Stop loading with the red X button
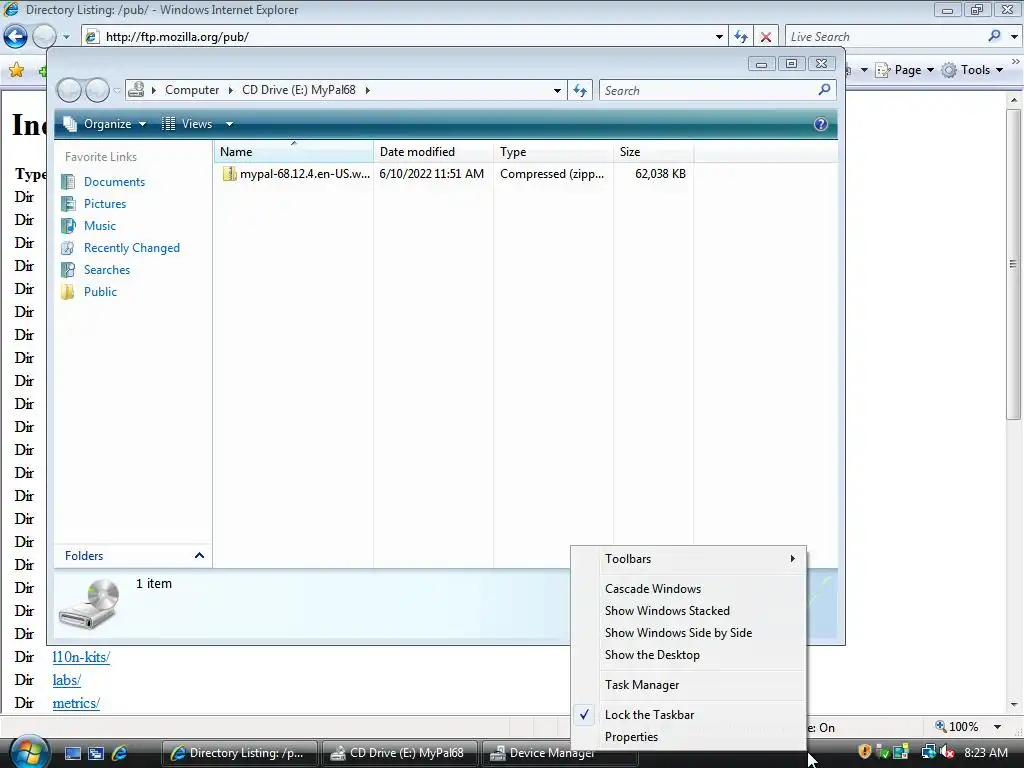The height and width of the screenshot is (768, 1024). 766,37
